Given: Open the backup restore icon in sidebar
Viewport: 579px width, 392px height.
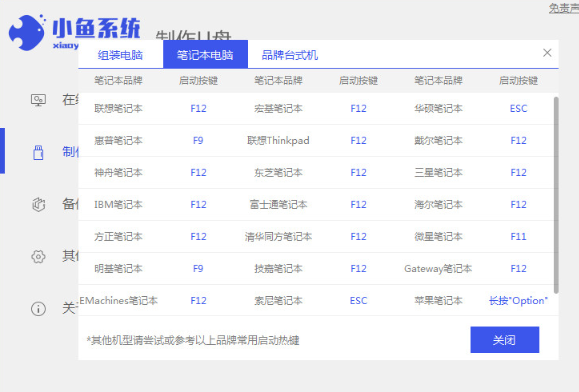Looking at the screenshot, I should pos(38,204).
